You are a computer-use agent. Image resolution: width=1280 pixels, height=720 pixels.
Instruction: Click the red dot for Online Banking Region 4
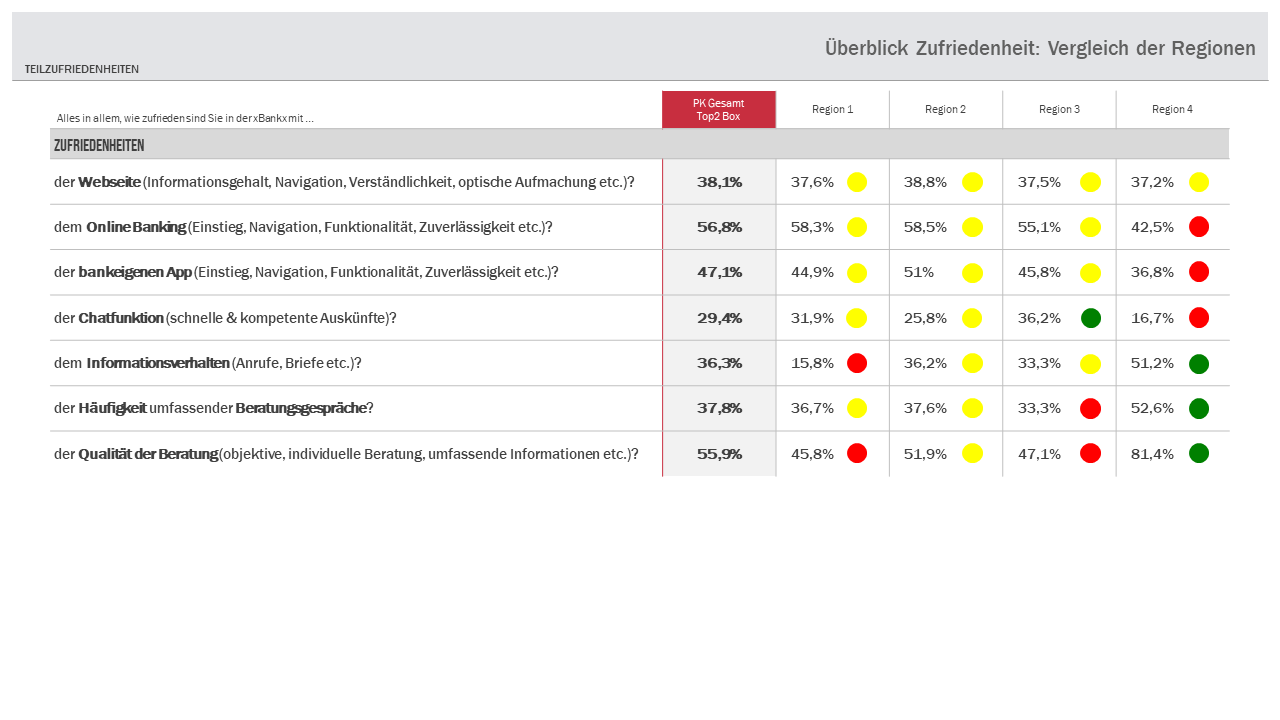click(1199, 227)
